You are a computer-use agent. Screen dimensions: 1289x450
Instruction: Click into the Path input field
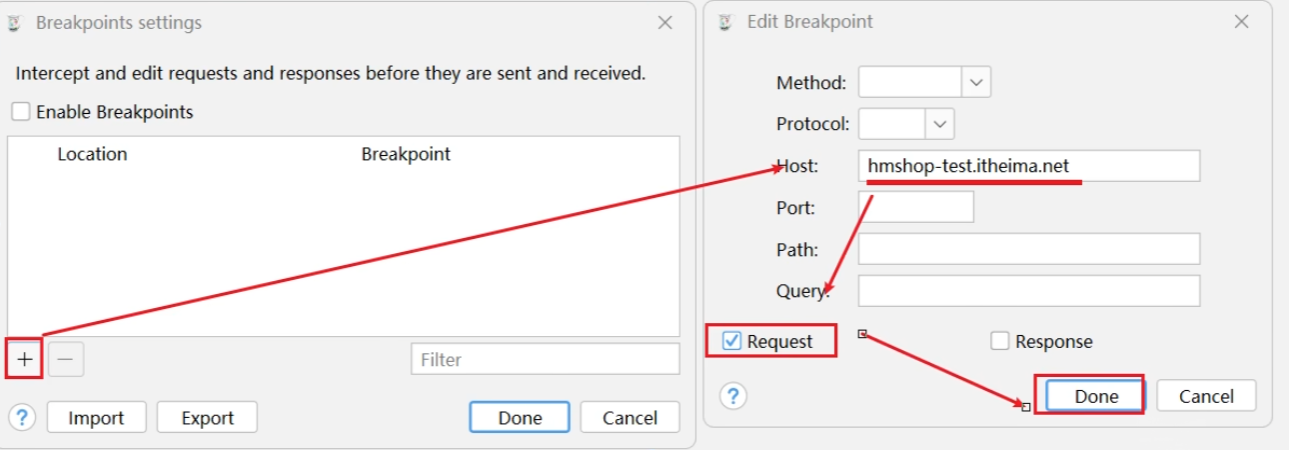point(1028,249)
